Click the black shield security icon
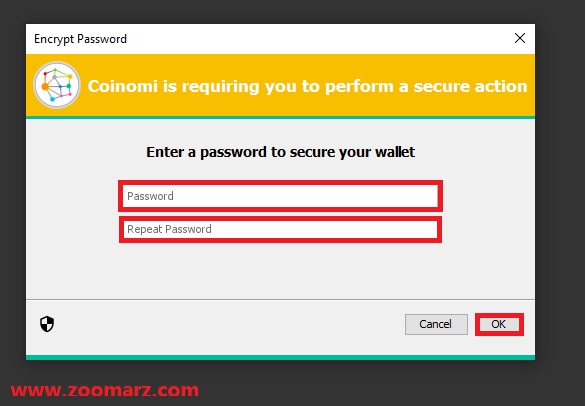This screenshot has width=586, height=406. (47, 324)
